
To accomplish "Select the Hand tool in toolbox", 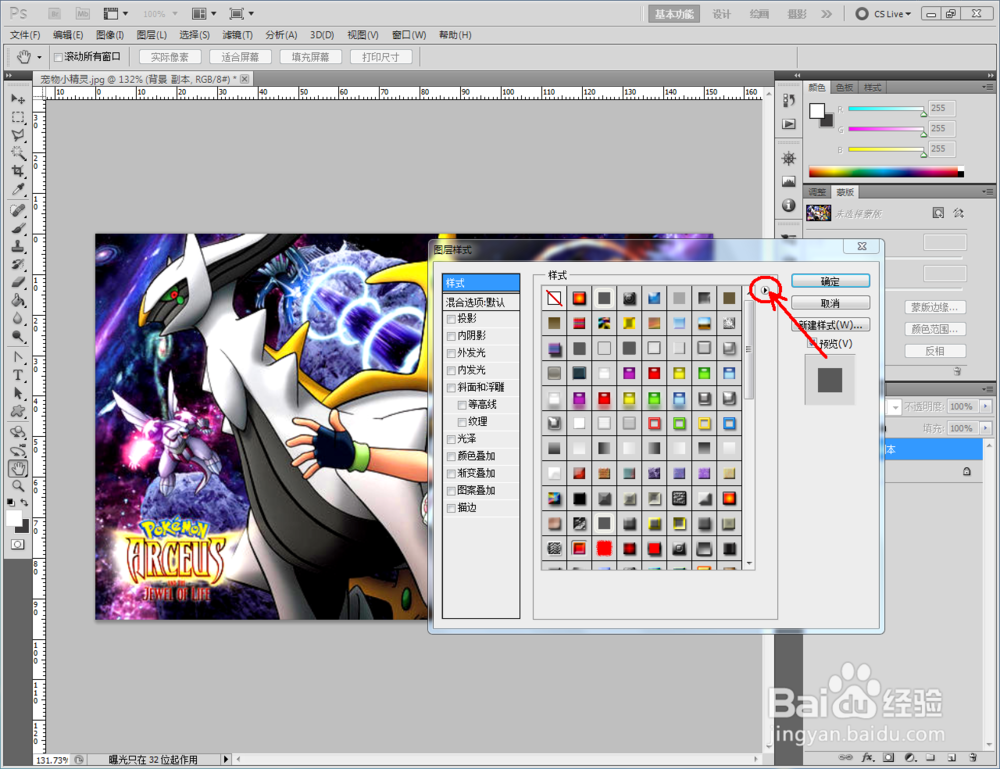I will [x=18, y=469].
